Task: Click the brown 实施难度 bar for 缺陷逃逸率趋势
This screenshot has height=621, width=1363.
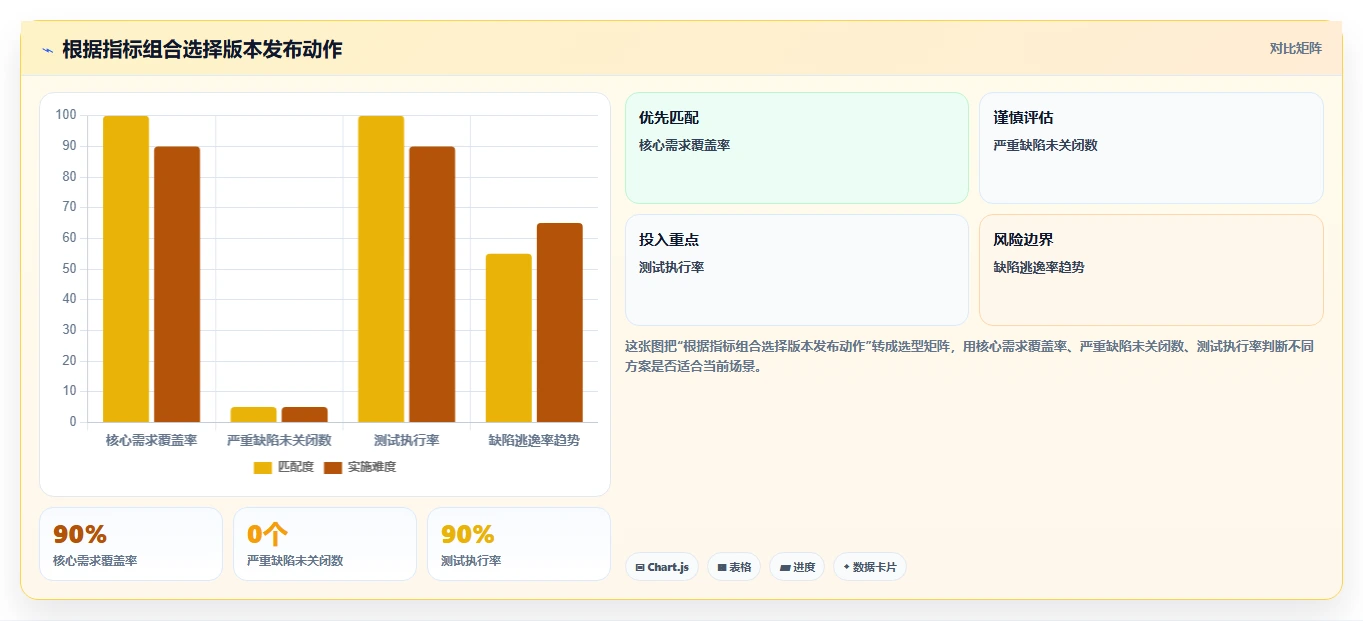Action: click(x=560, y=323)
